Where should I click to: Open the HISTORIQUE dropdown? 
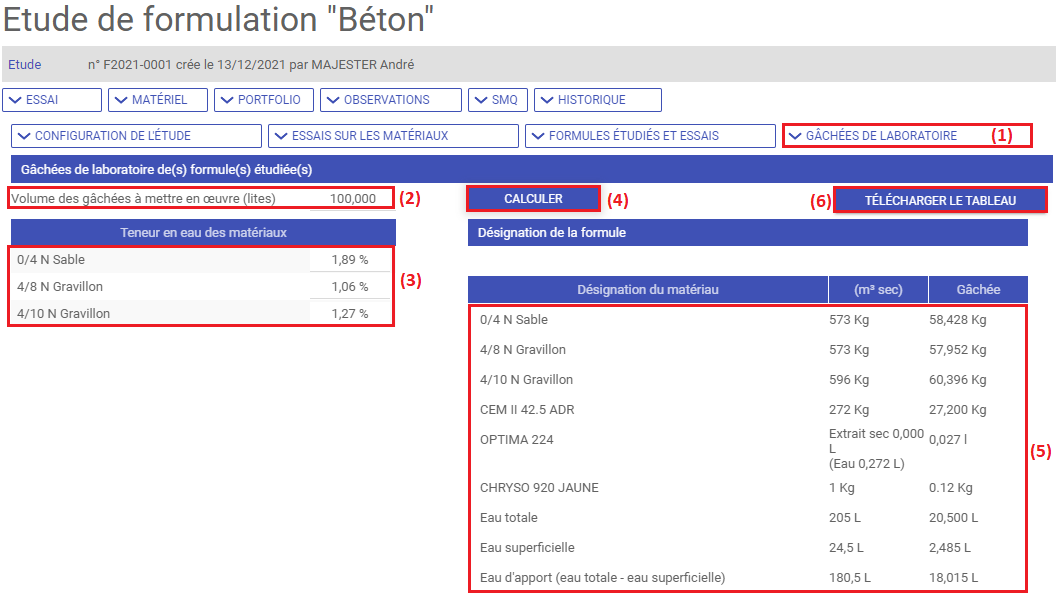597,100
